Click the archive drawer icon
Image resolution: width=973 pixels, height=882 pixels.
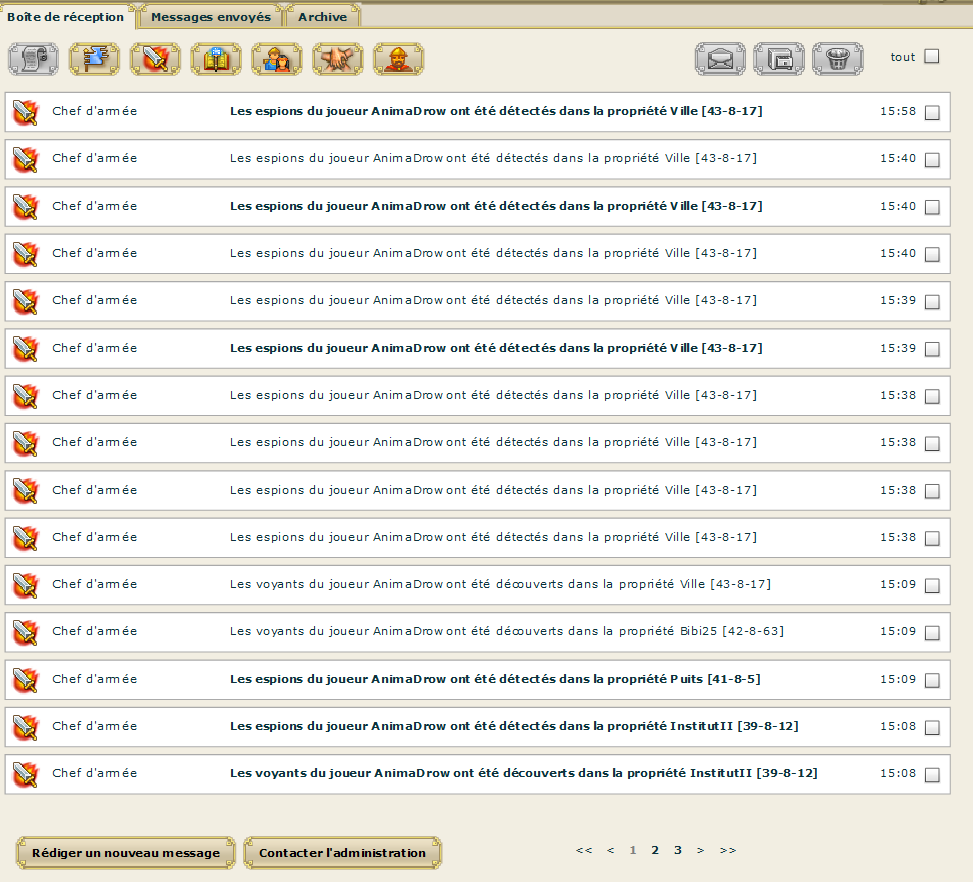coord(779,59)
